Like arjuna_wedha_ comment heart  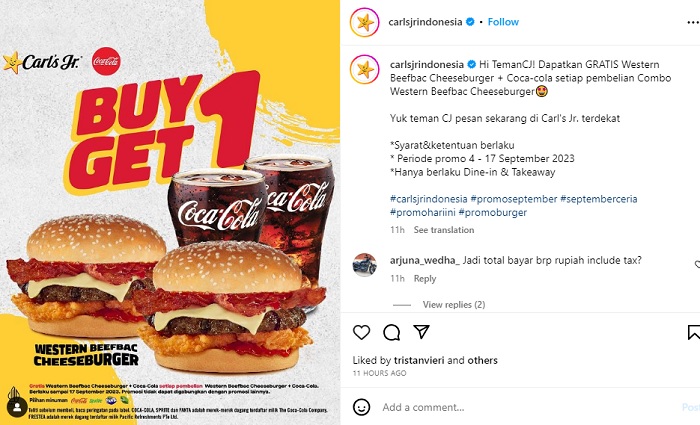[697, 265]
